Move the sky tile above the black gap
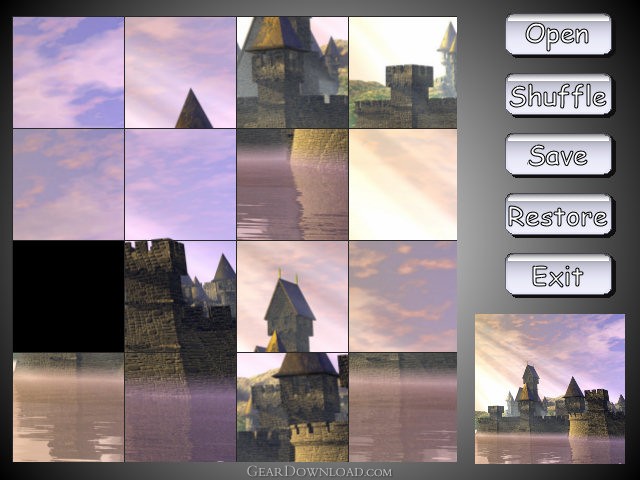 69,184
